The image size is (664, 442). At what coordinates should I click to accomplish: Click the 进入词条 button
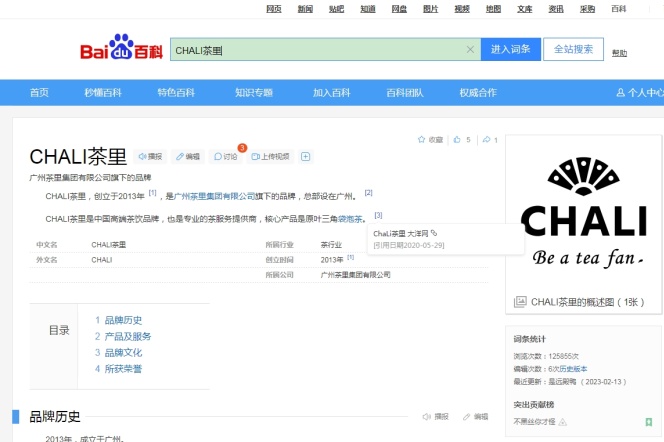point(511,49)
